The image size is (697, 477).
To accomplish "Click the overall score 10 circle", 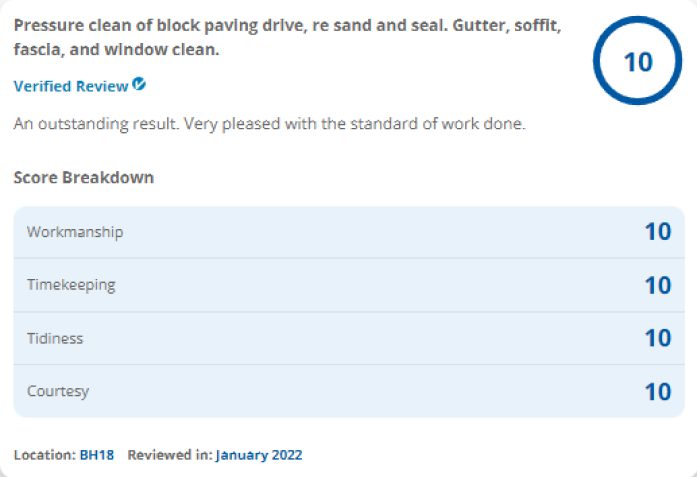I will (x=637, y=61).
